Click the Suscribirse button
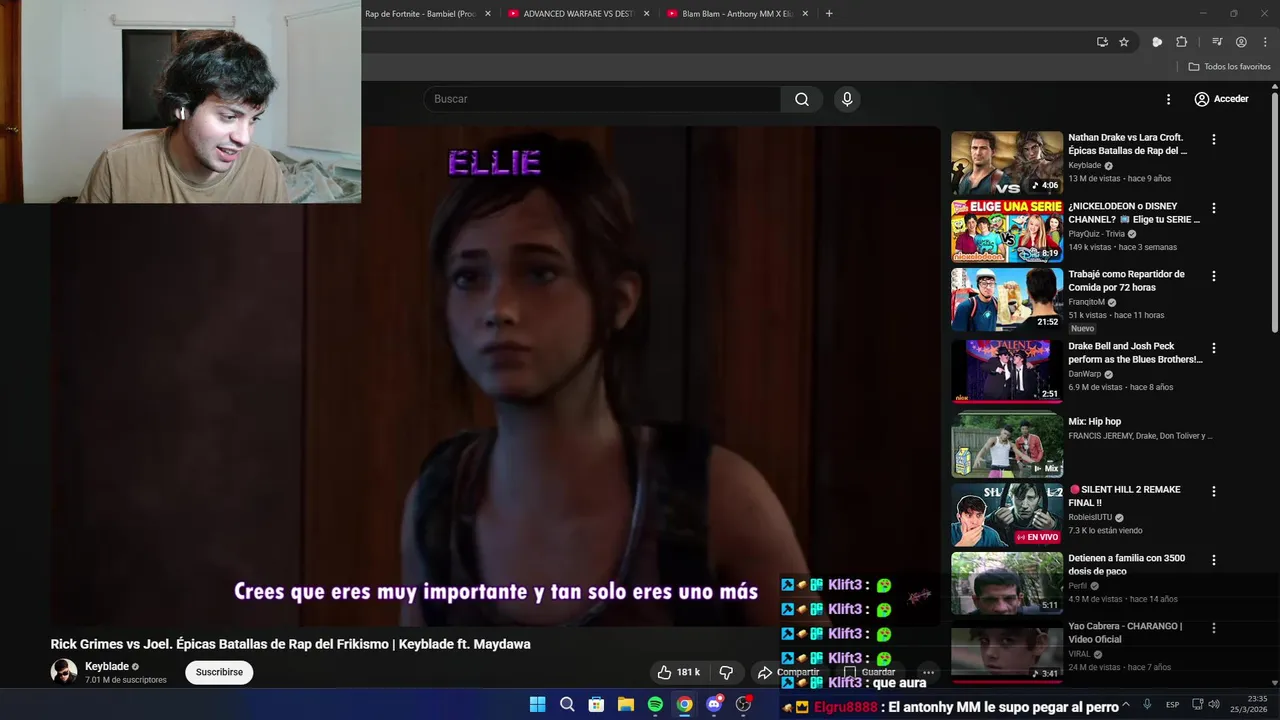 [219, 672]
